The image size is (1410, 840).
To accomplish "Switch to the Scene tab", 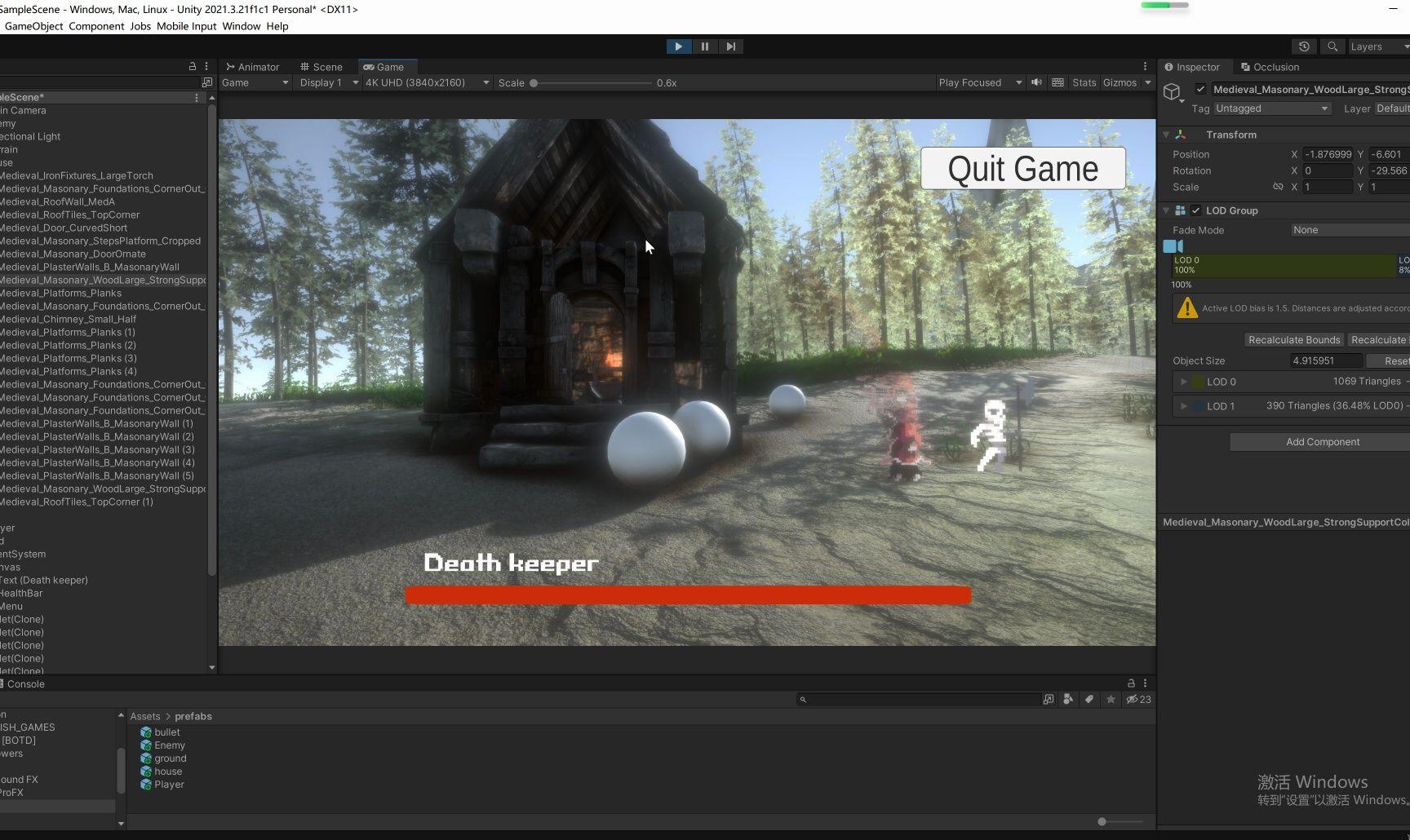I will [321, 67].
